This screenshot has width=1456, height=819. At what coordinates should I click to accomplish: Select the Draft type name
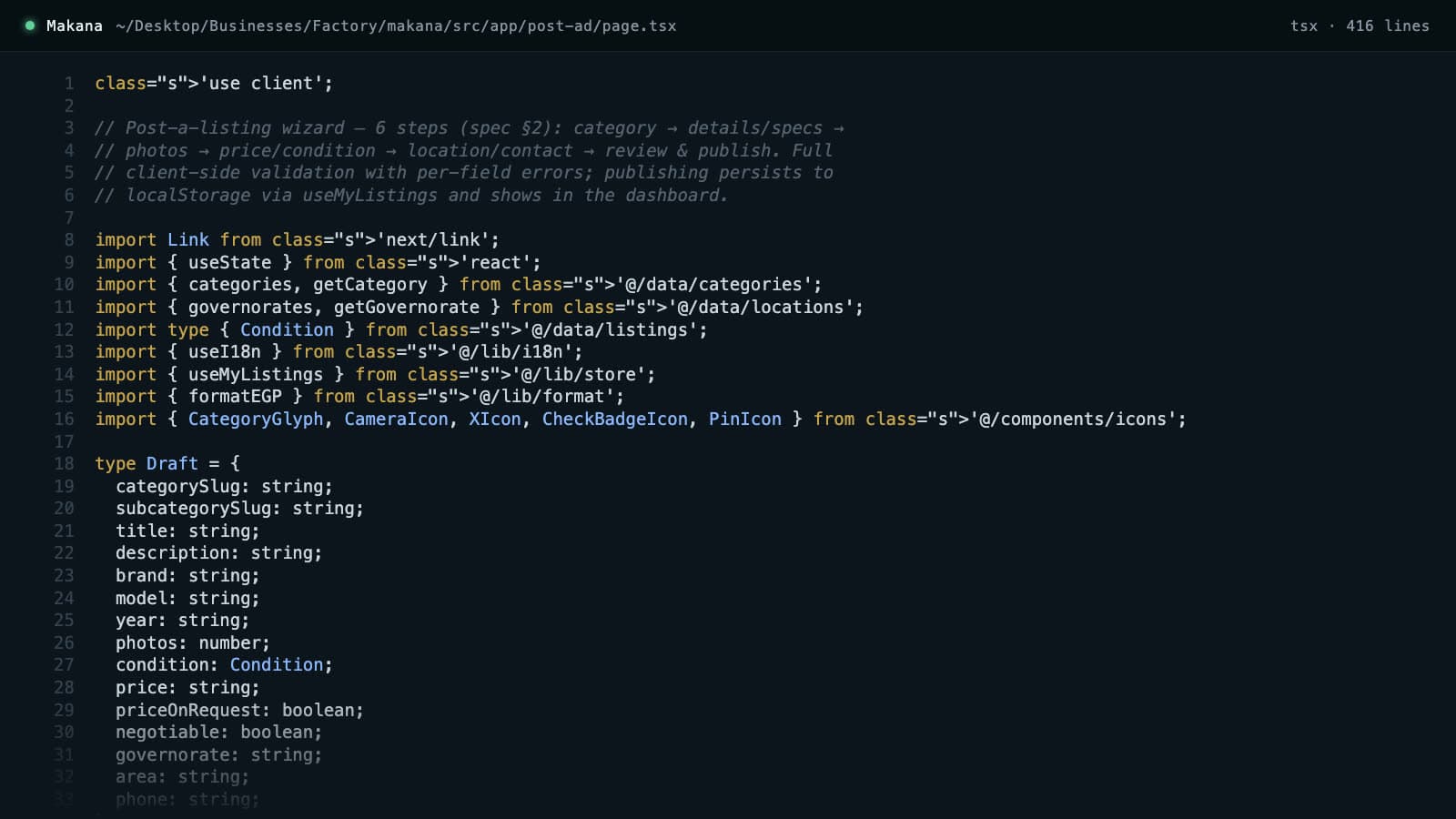pos(173,463)
